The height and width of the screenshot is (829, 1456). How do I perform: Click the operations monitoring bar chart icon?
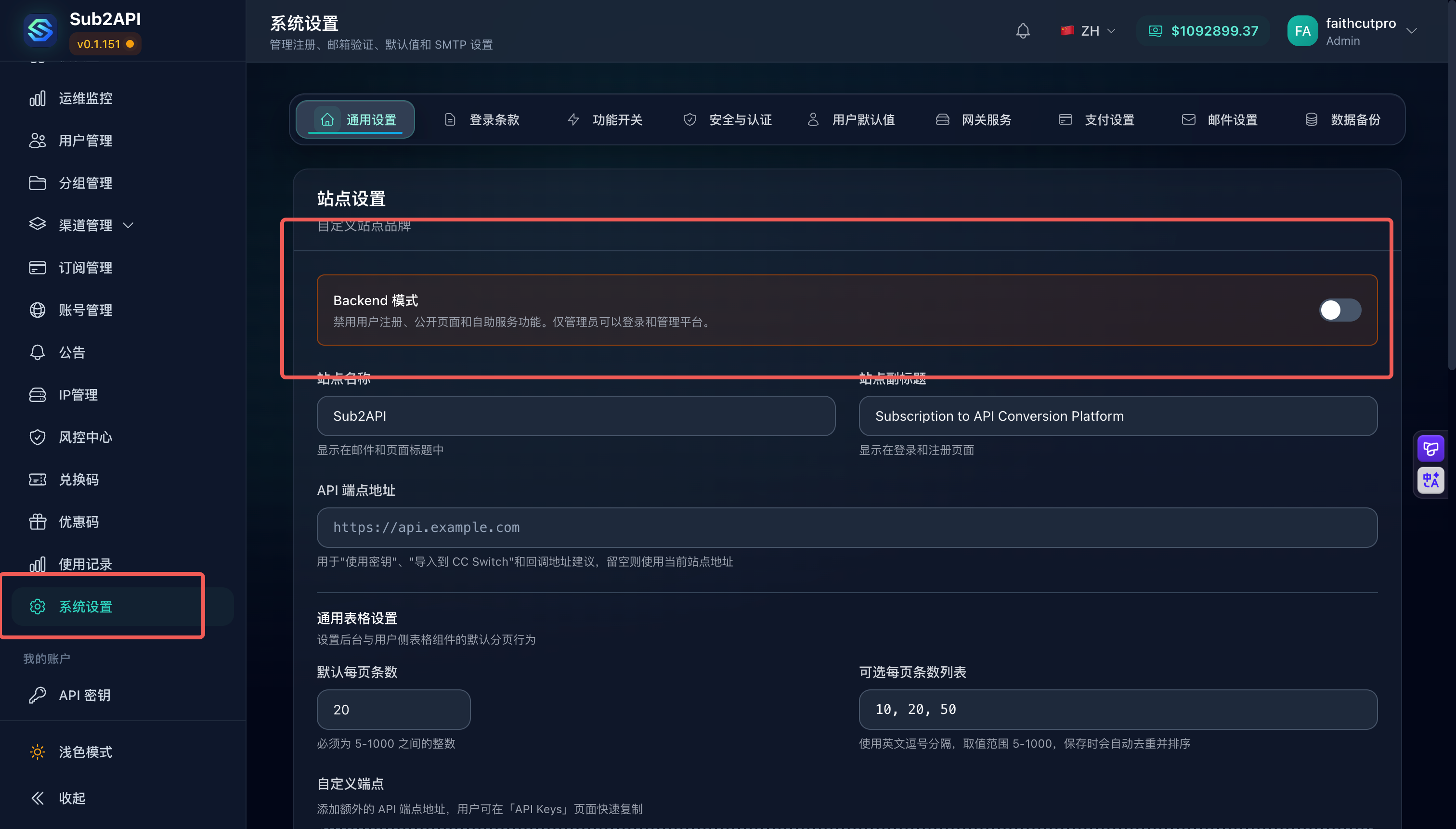(x=38, y=99)
